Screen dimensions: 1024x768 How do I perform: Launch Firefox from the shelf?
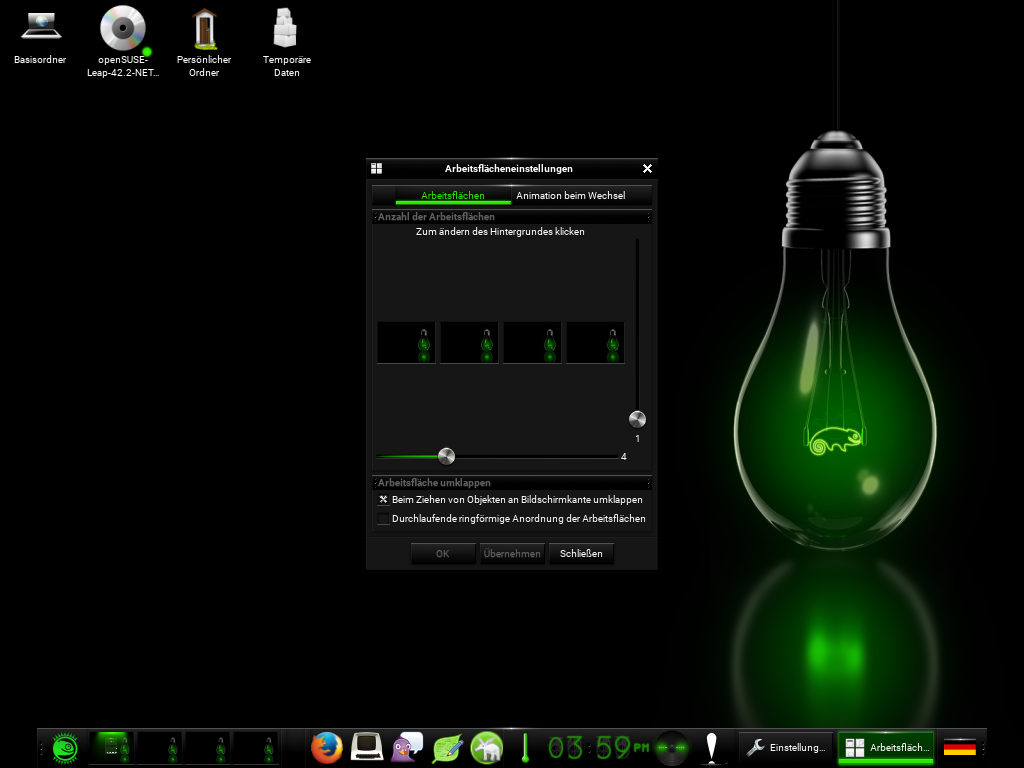pos(326,747)
